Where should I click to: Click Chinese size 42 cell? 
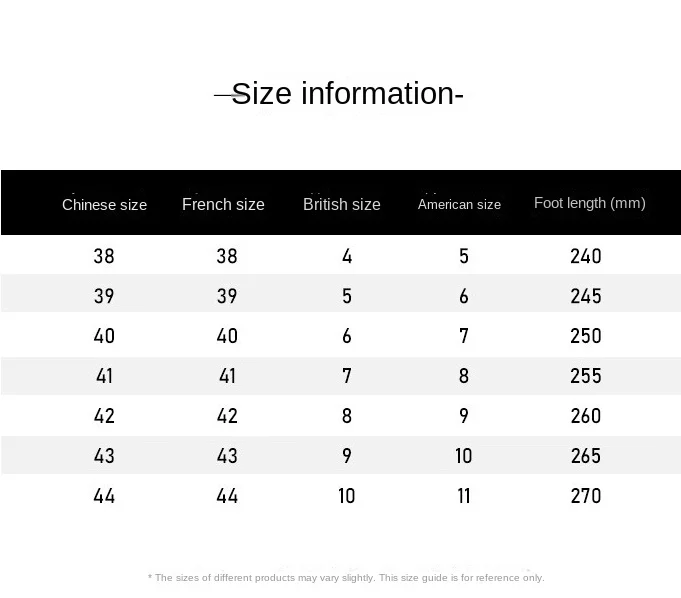[x=104, y=416]
